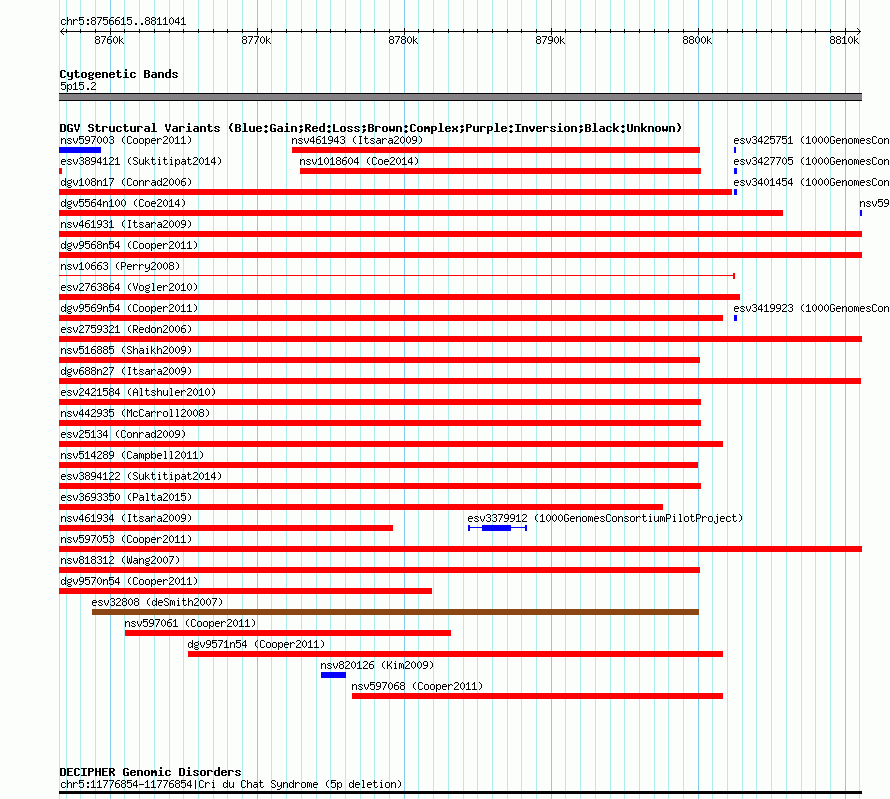Open esv2759321 (Redon2006) feature
Image resolution: width=890 pixels, height=799 pixels.
(x=460, y=339)
